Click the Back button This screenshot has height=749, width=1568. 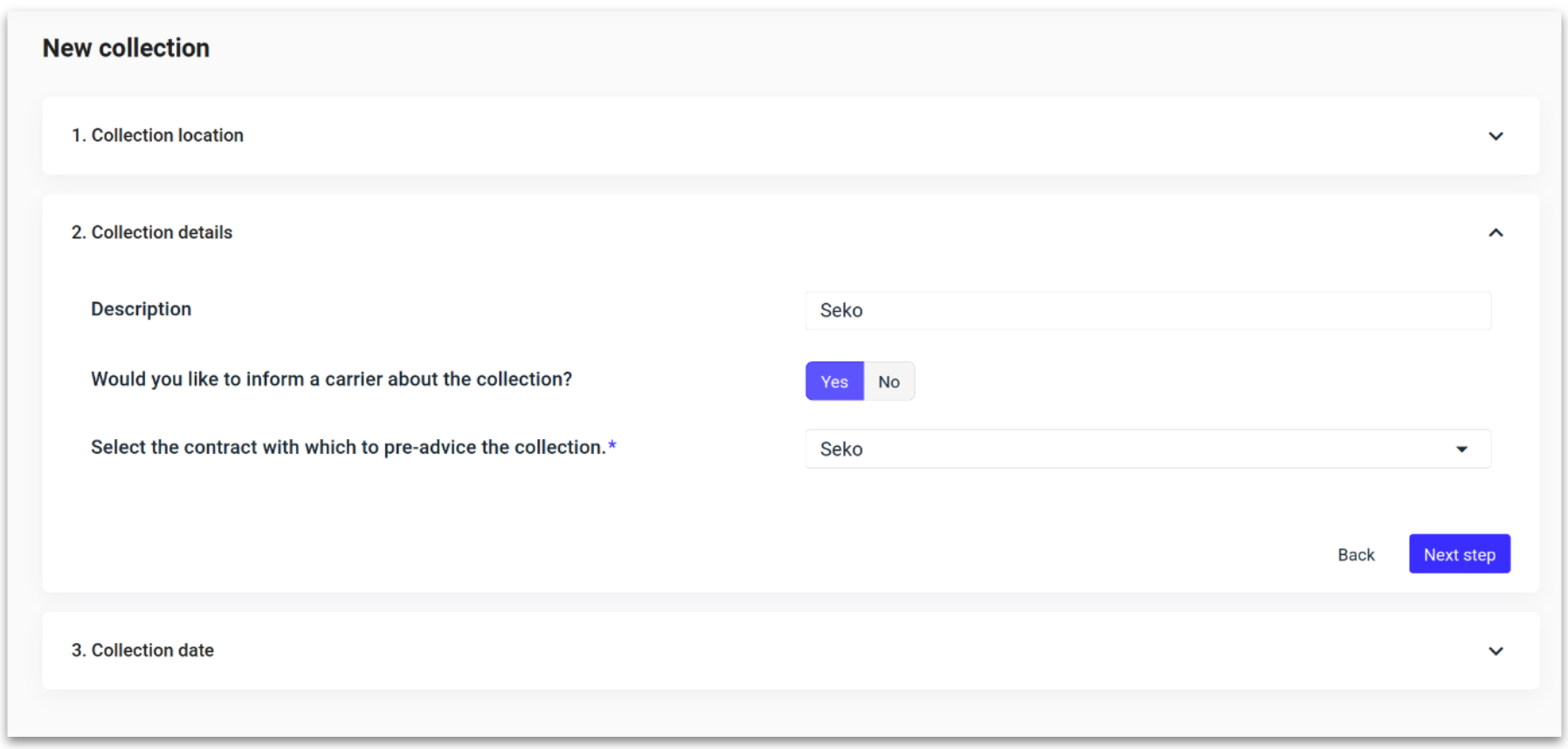(1356, 555)
